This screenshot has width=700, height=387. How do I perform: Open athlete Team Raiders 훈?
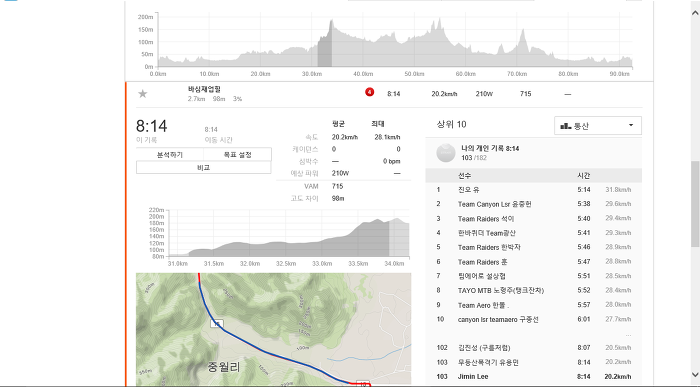[482, 262]
